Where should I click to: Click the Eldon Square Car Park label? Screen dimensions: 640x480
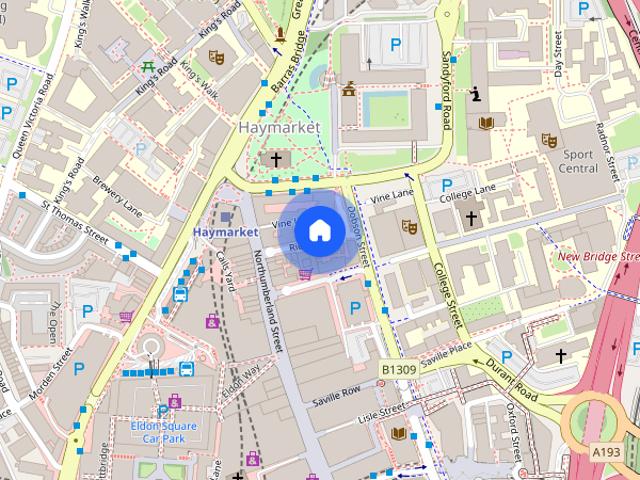[x=164, y=432]
